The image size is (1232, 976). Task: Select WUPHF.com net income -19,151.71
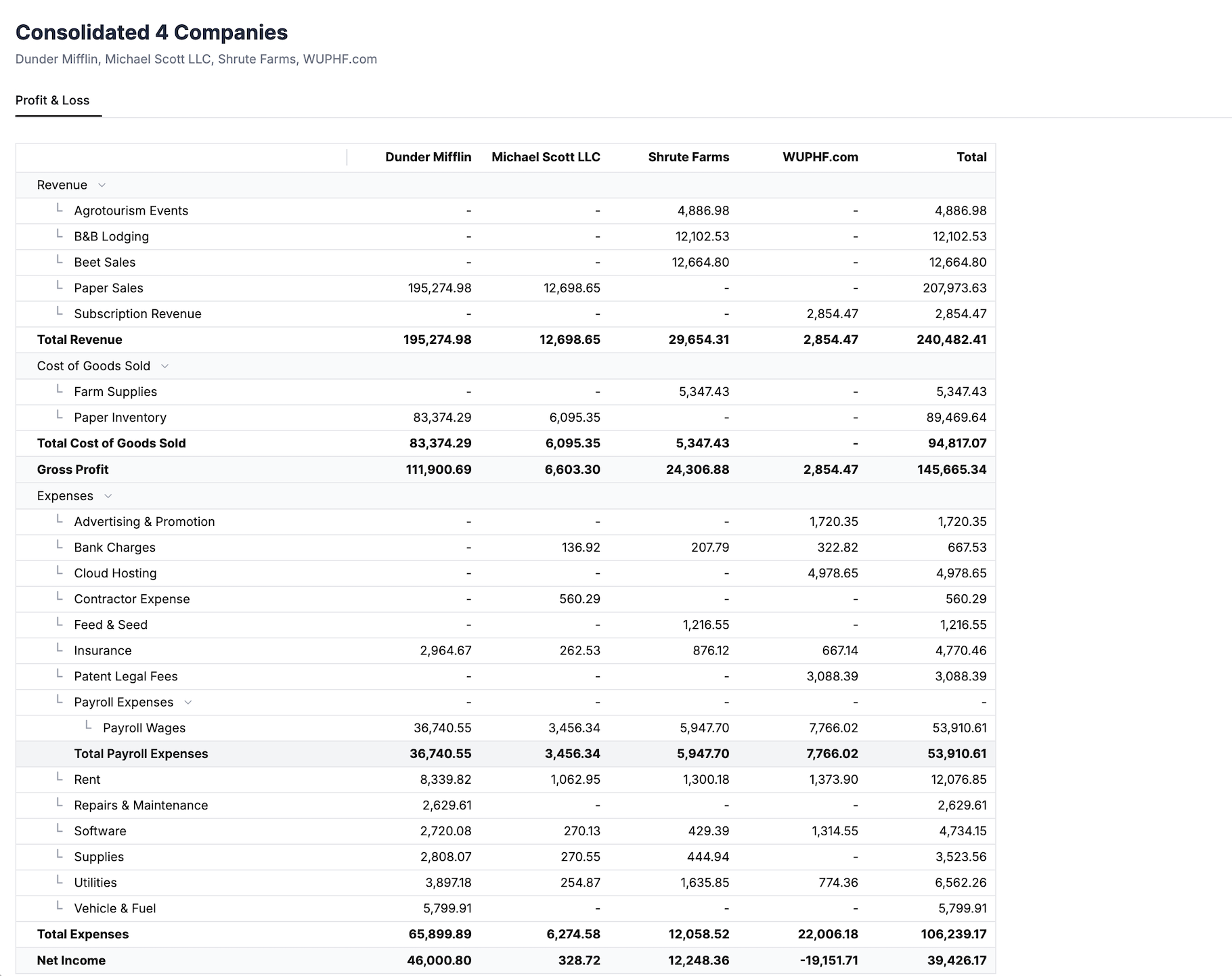(829, 960)
